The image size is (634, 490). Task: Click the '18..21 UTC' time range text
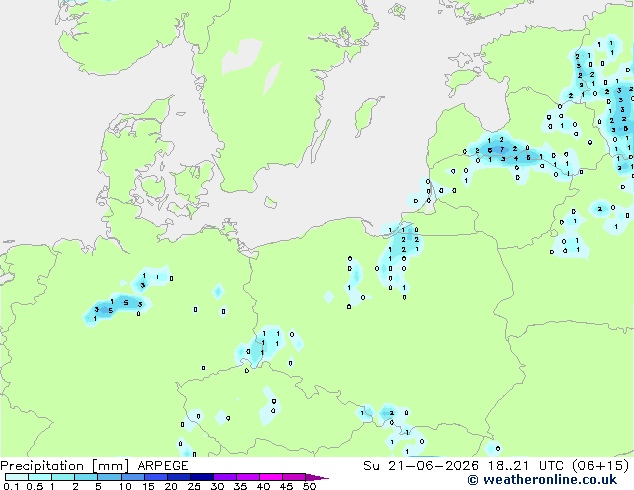525,466
